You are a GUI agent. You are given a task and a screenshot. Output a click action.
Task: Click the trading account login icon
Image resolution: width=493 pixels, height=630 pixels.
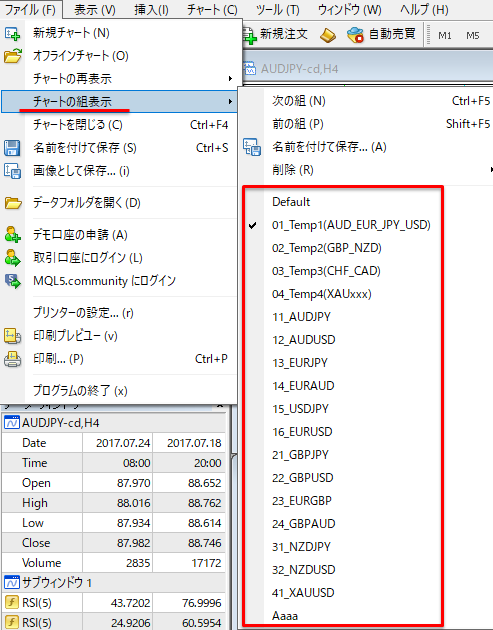point(12,258)
